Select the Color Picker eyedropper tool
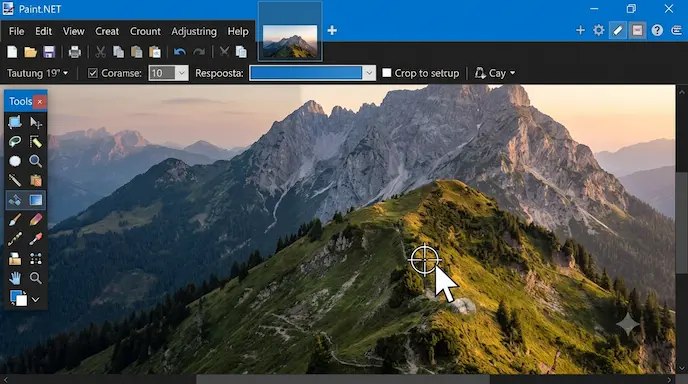Viewport: 688px width, 384px height. pos(36,239)
